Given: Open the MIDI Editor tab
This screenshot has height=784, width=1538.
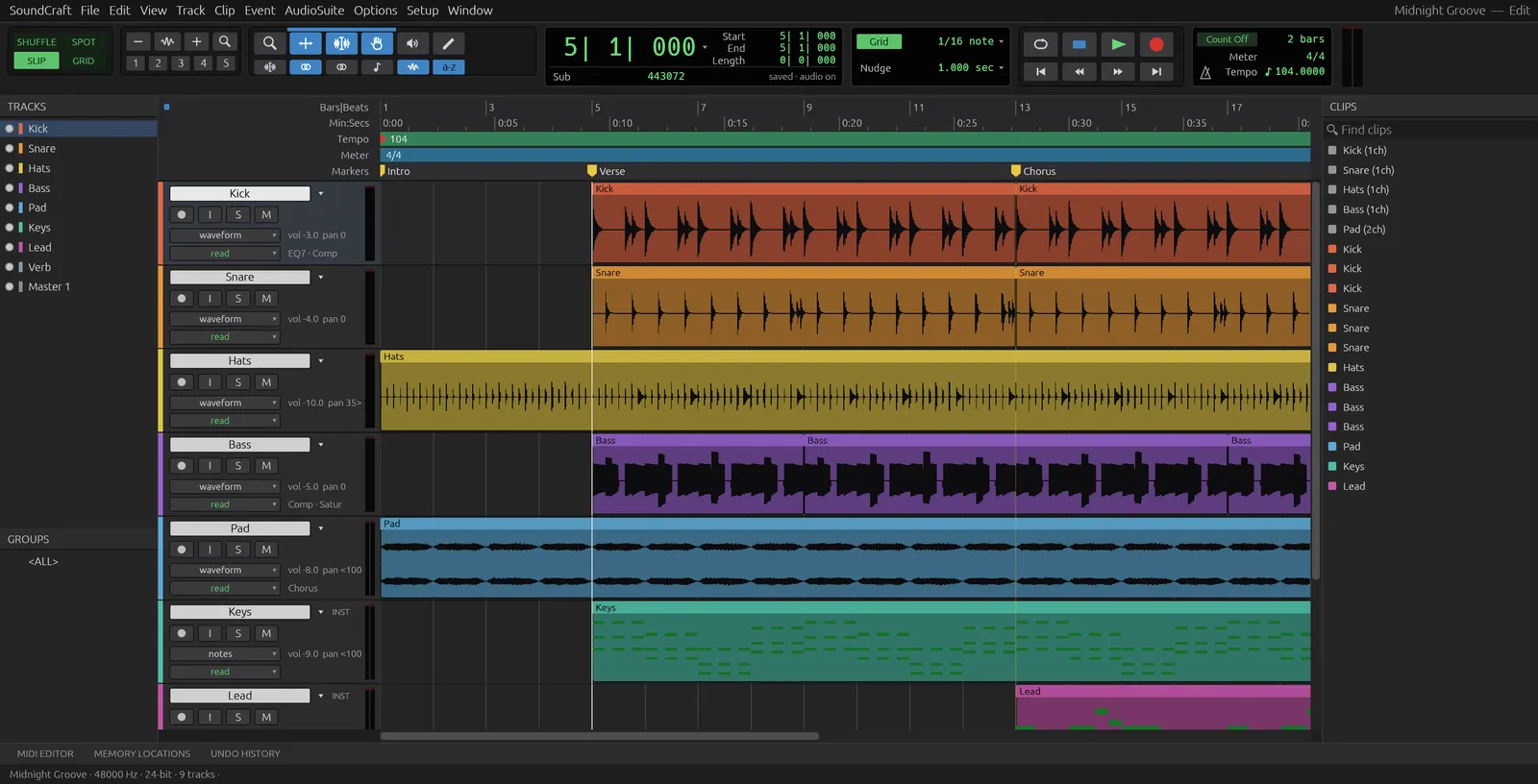Looking at the screenshot, I should (x=45, y=754).
